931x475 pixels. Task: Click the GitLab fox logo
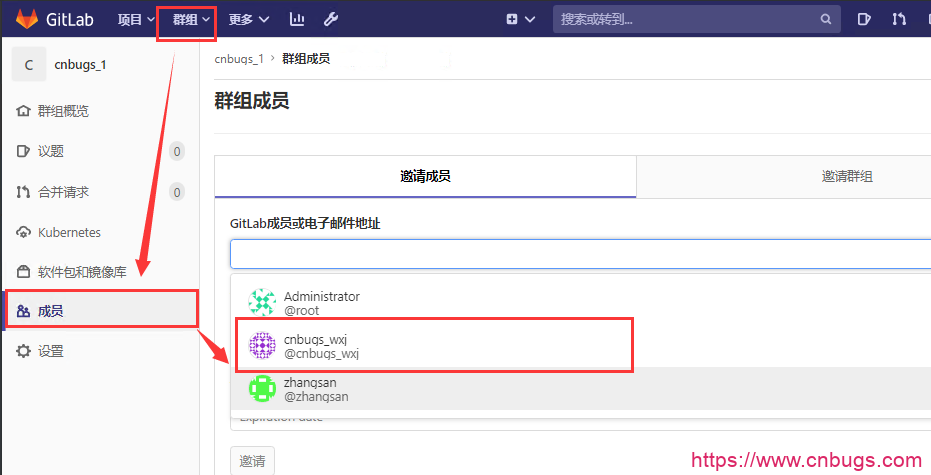[27, 19]
